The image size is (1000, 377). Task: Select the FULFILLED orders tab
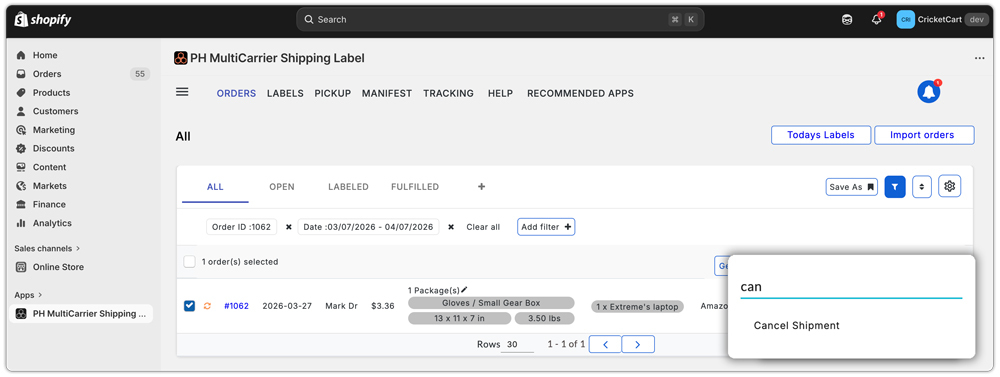[415, 187]
